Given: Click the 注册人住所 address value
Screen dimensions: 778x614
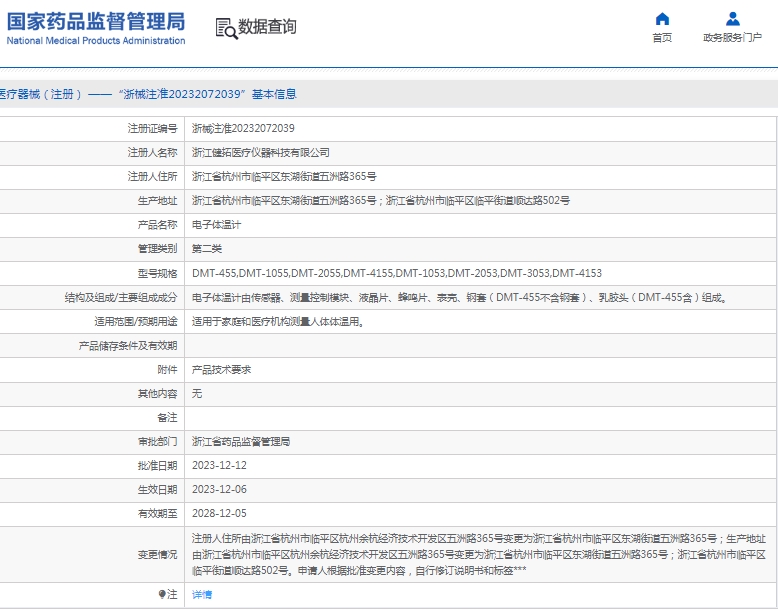Looking at the screenshot, I should point(284,177).
